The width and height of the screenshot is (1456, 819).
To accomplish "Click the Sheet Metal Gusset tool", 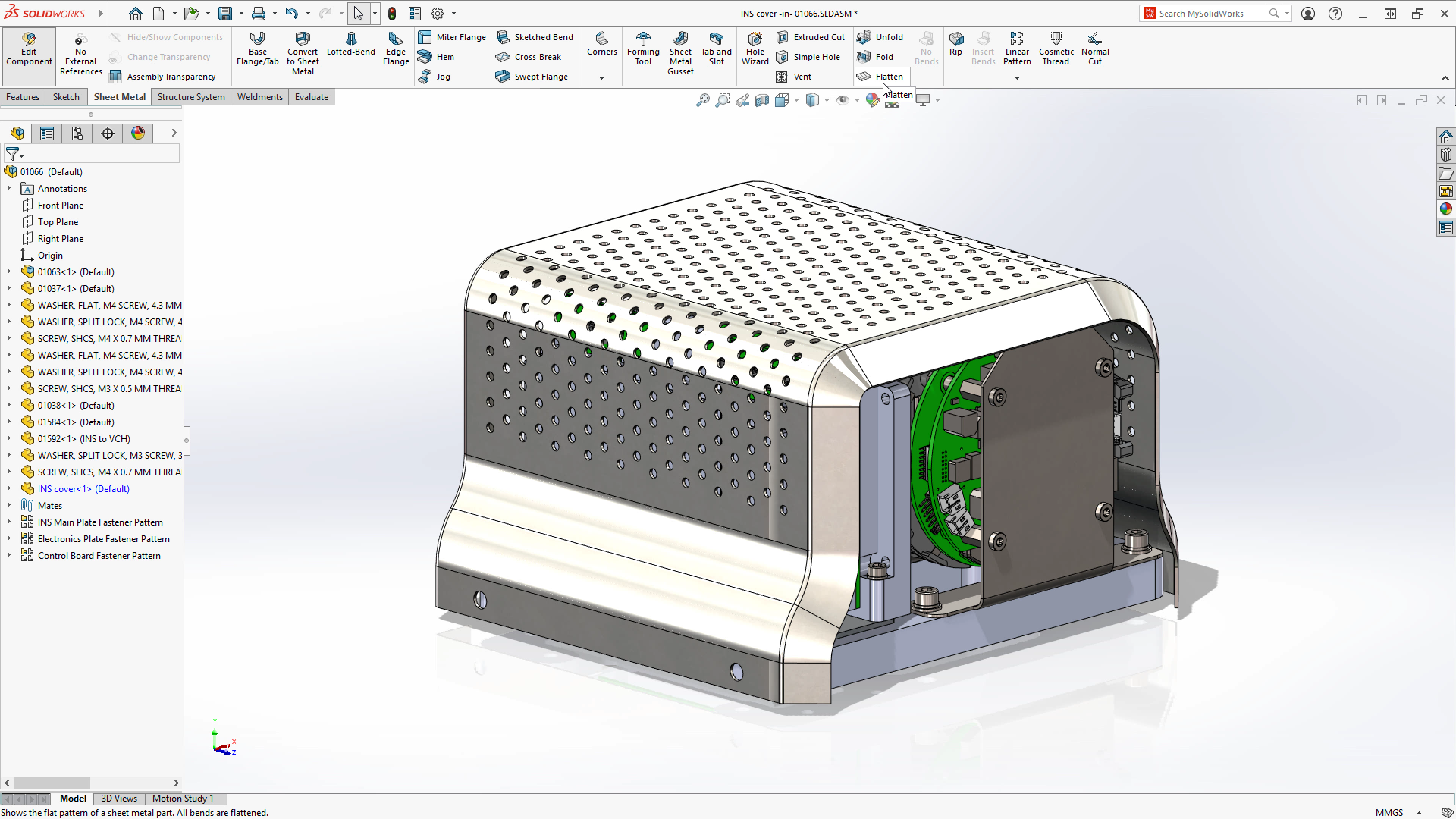I will 680,52.
